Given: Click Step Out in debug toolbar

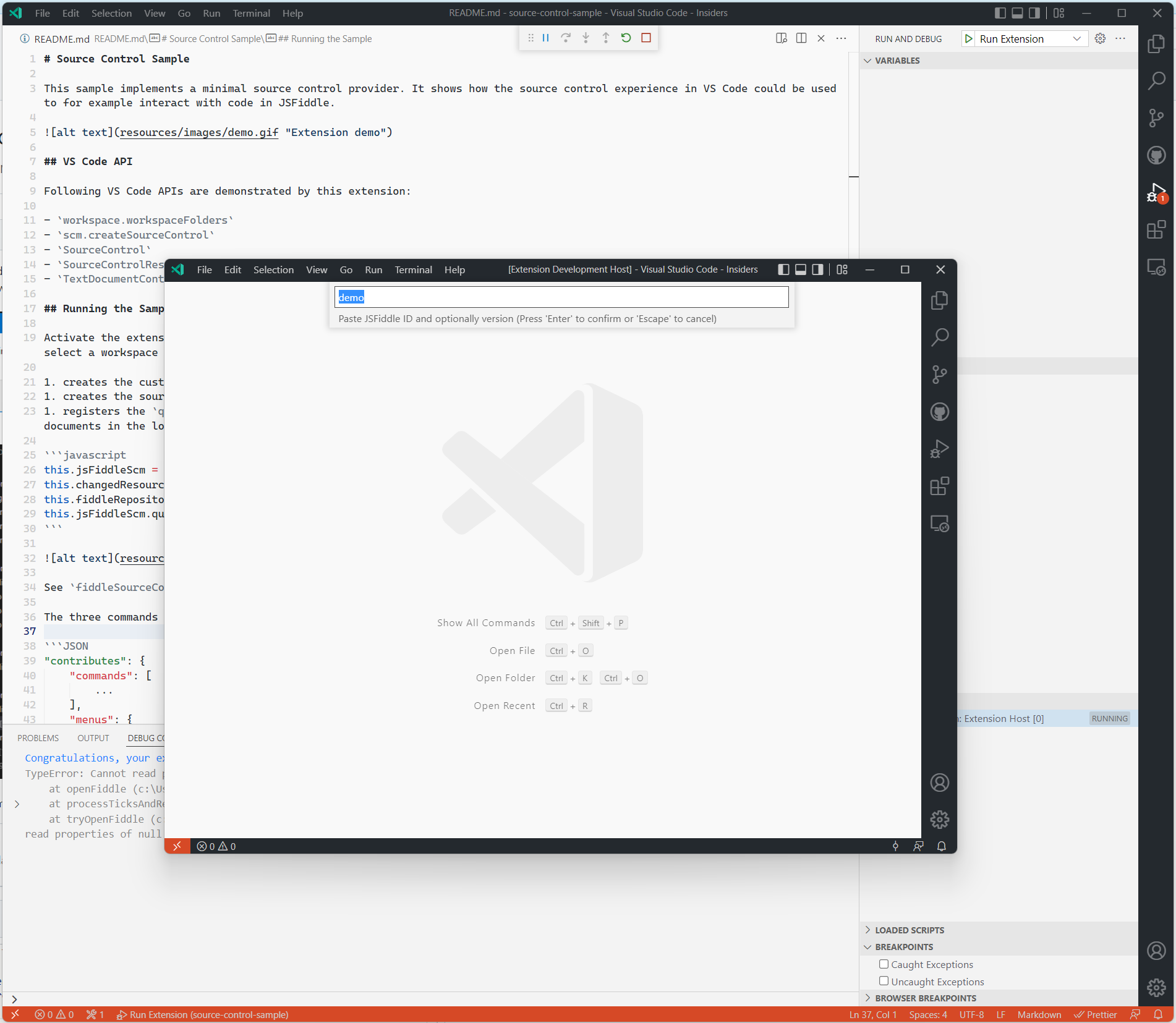Looking at the screenshot, I should click(606, 38).
